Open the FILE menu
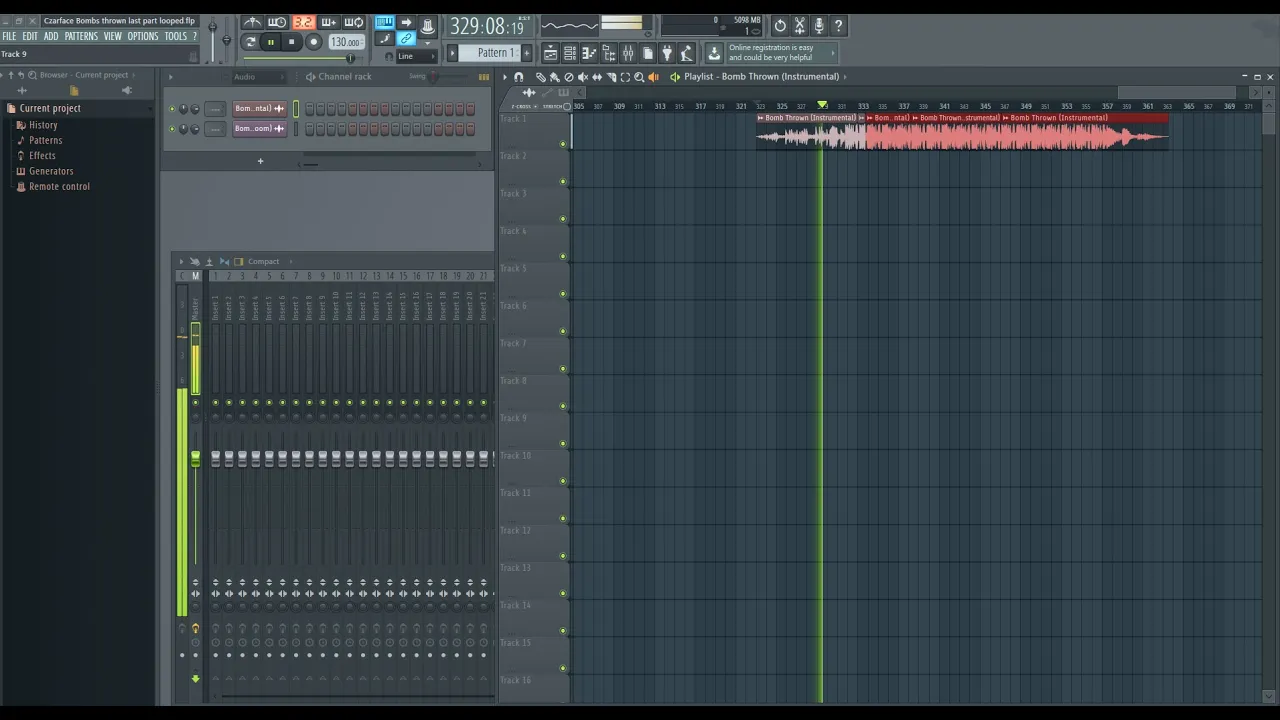Viewport: 1280px width, 720px height. (x=9, y=36)
